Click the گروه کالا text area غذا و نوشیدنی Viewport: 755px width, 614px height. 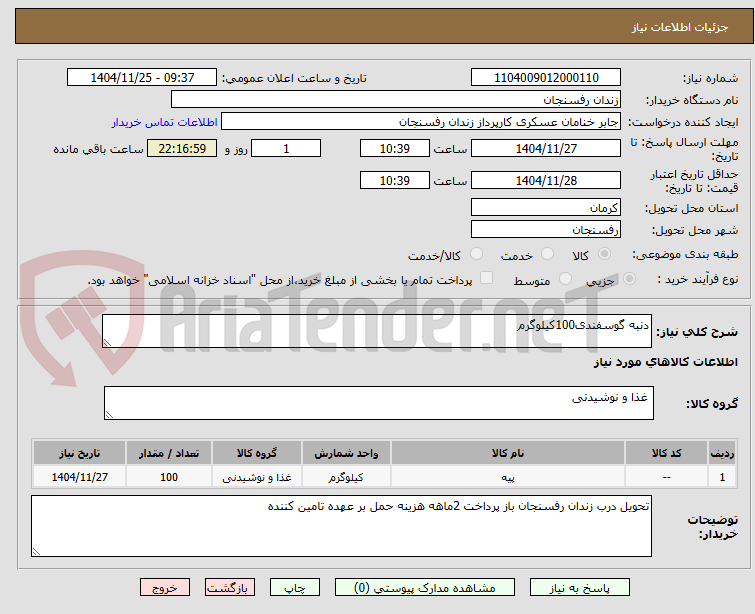point(378,403)
